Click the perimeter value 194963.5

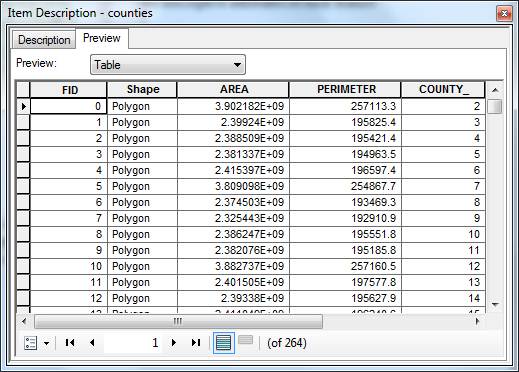click(345, 154)
